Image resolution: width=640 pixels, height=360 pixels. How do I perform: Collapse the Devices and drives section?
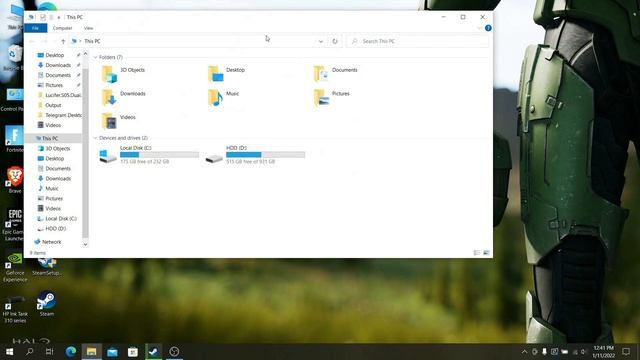pyautogui.click(x=96, y=138)
